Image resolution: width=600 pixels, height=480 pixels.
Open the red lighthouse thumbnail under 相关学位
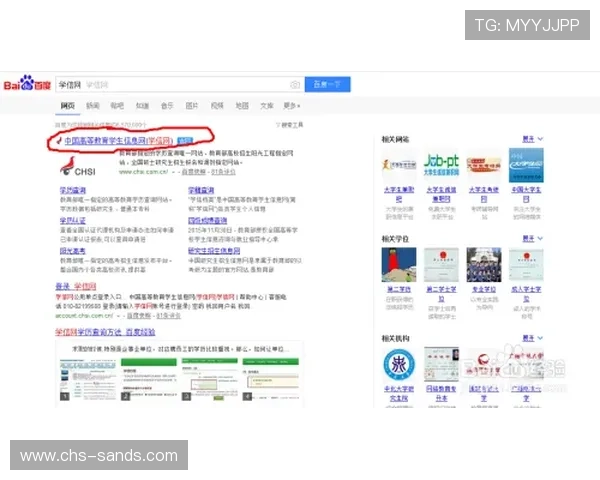click(399, 264)
